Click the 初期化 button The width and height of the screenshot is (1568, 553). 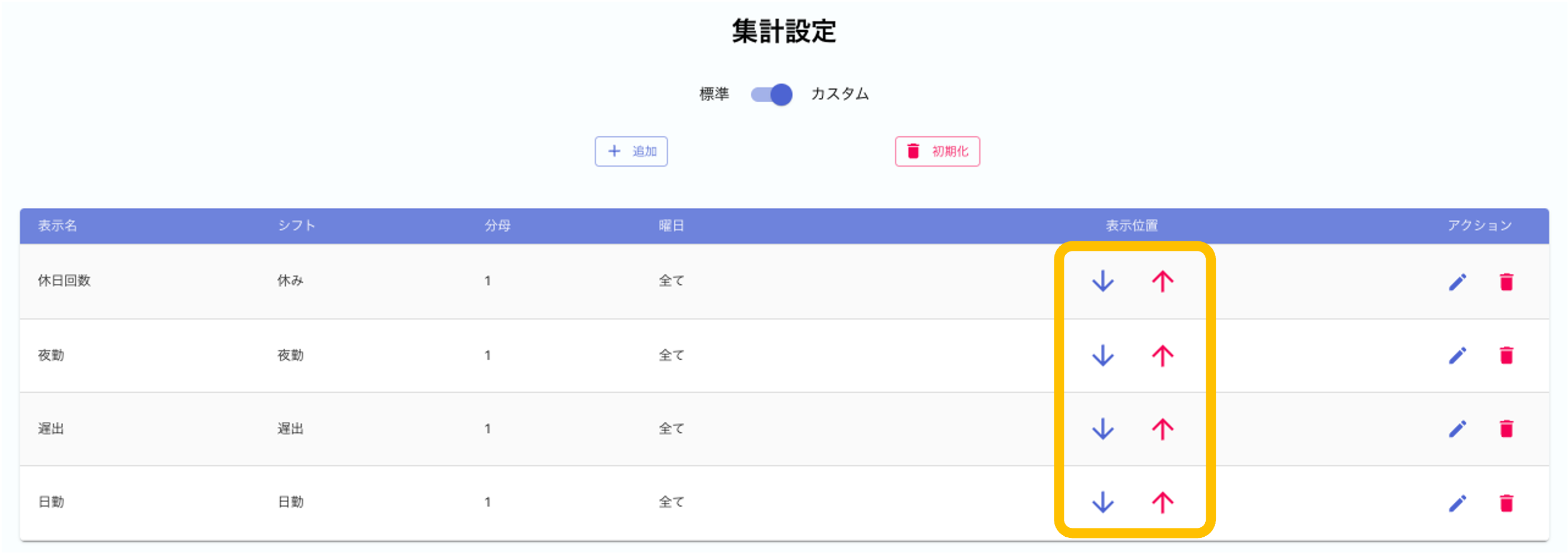coord(937,151)
